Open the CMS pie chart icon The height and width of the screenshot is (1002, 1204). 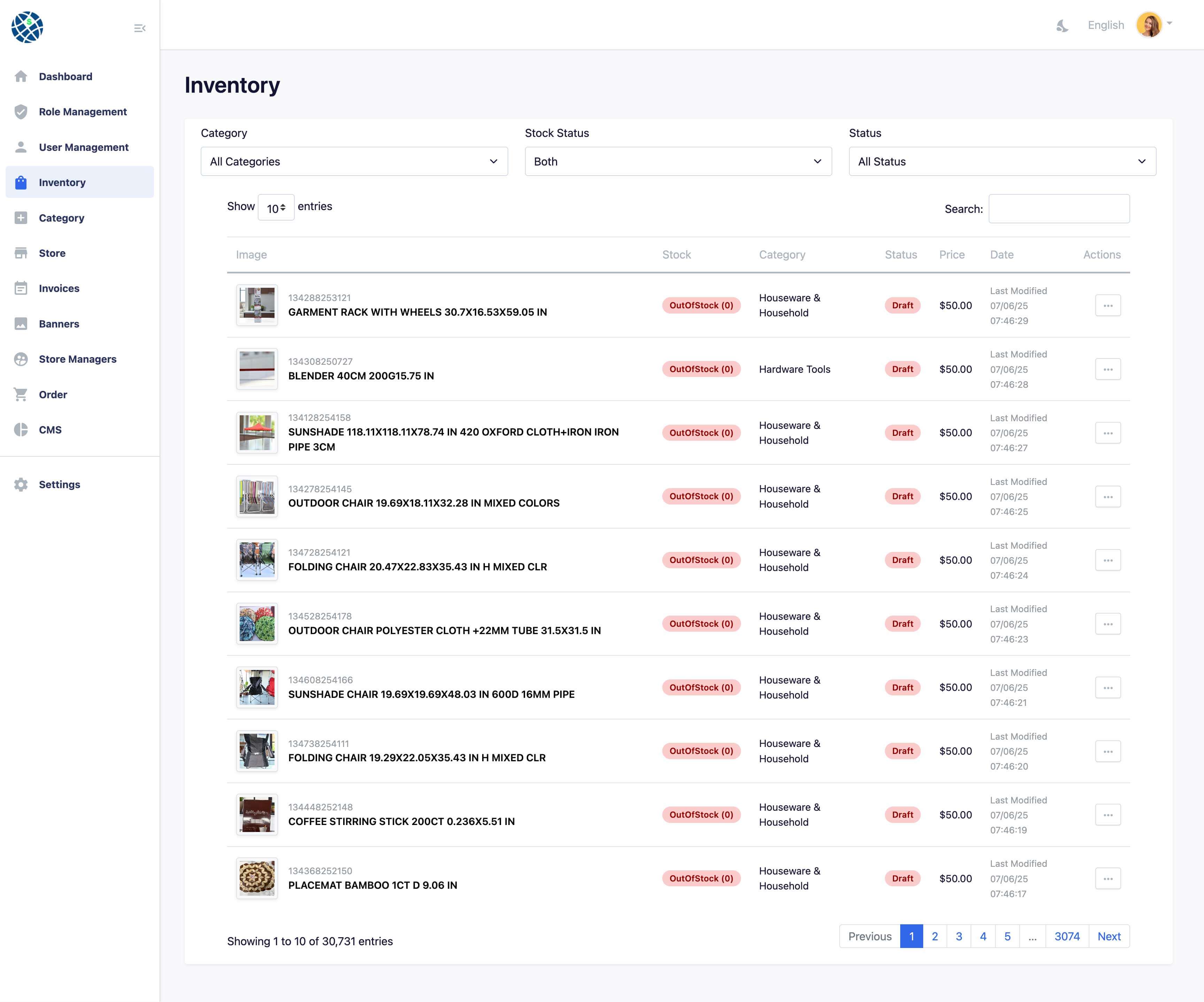coord(21,430)
